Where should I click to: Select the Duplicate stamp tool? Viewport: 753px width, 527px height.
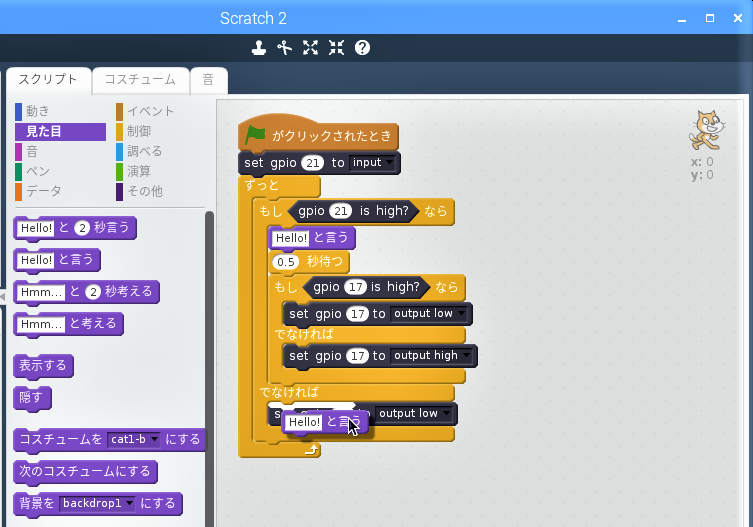[x=259, y=48]
